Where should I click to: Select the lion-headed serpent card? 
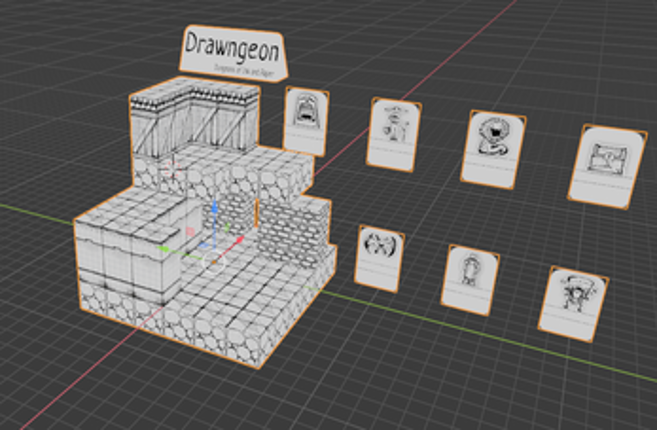pyautogui.click(x=493, y=150)
